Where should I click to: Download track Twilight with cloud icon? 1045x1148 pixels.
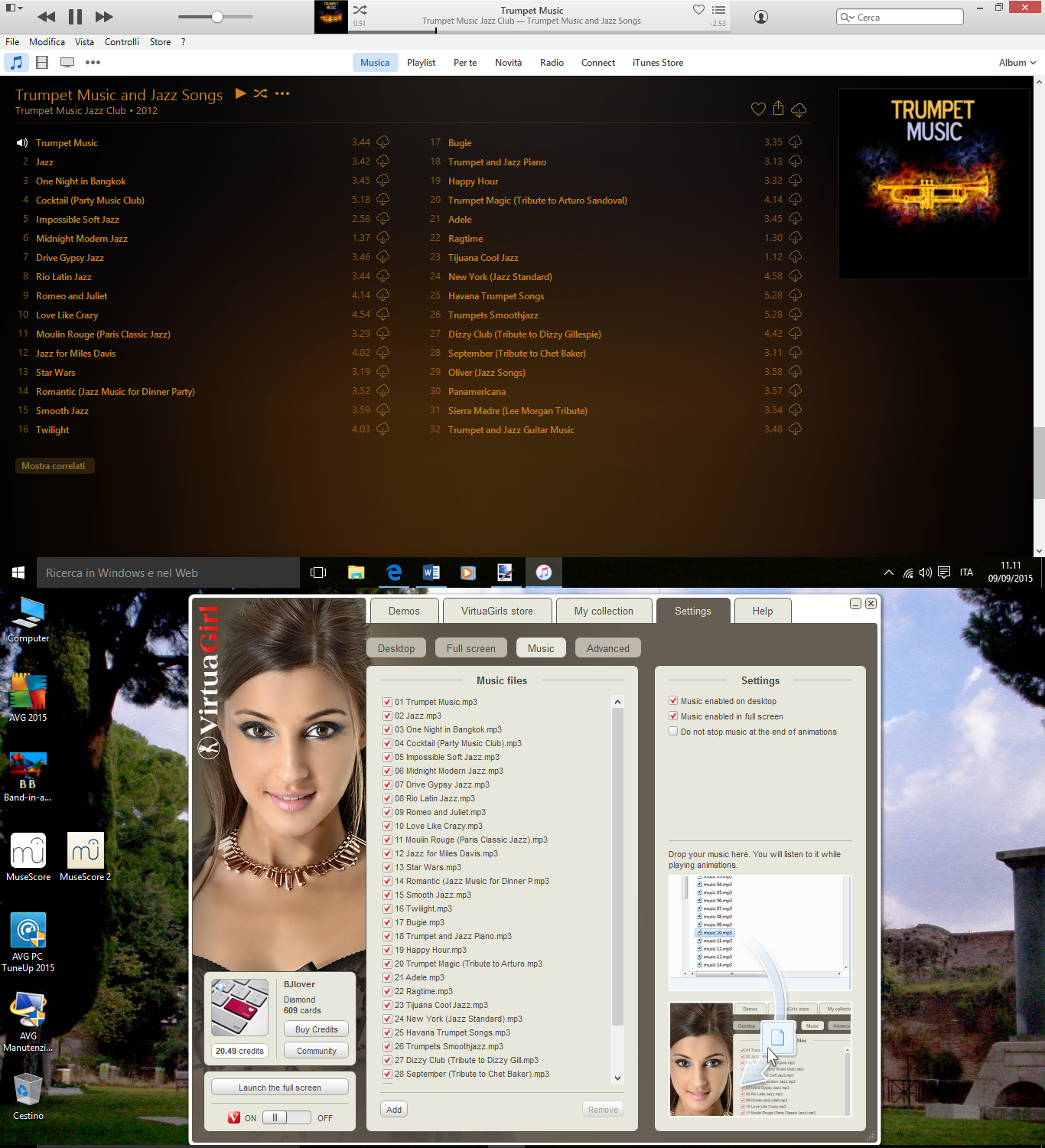pos(383,429)
